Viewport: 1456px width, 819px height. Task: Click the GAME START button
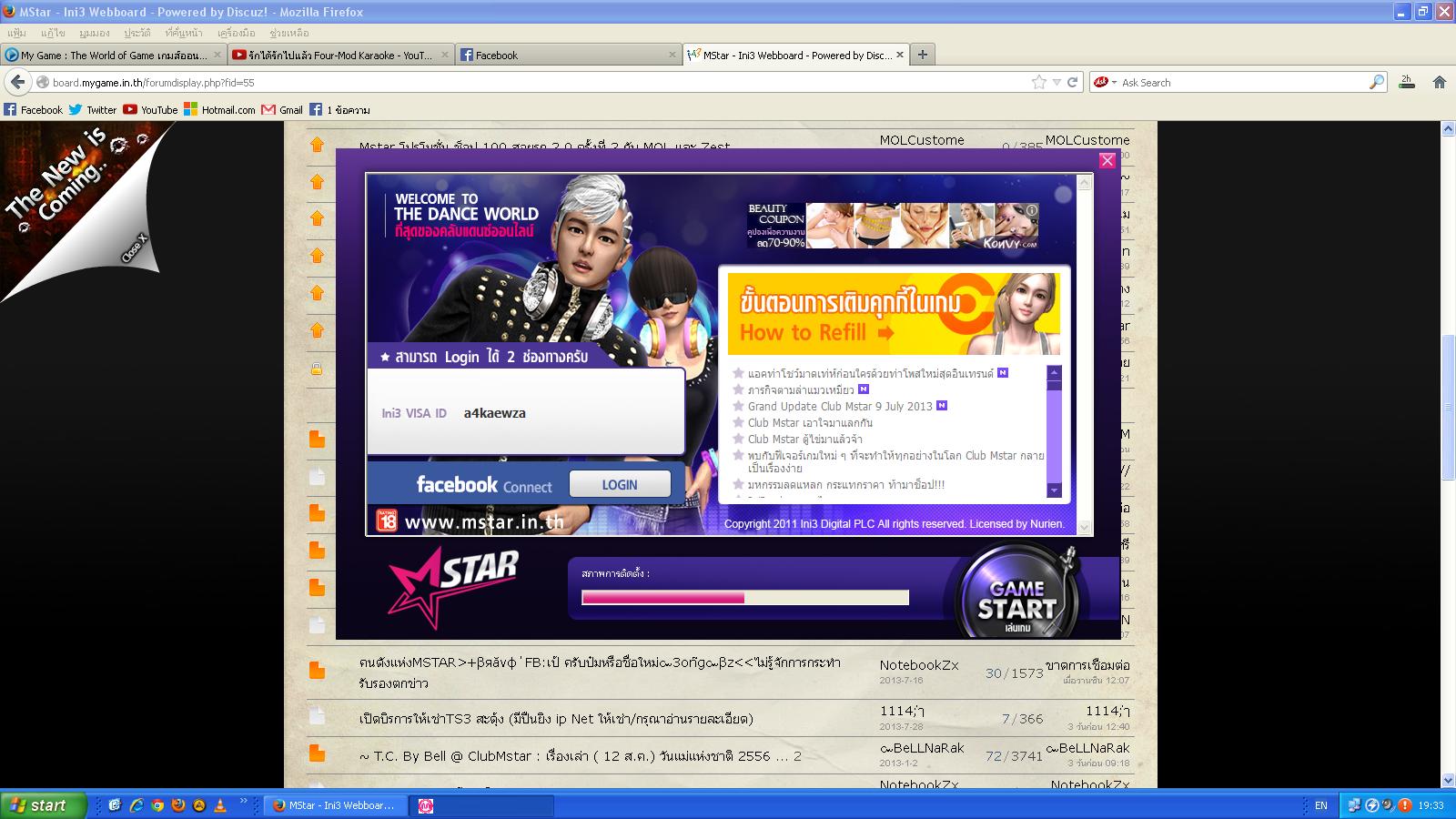1018,595
